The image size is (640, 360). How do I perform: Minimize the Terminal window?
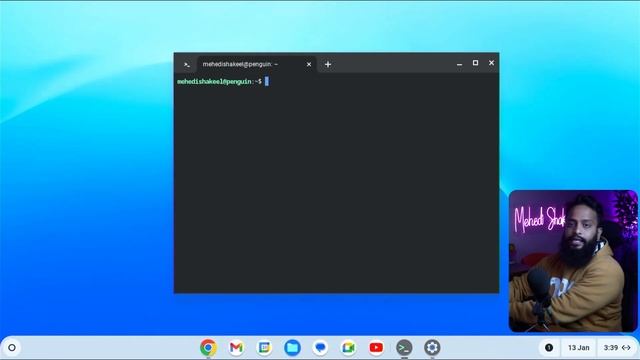460,64
